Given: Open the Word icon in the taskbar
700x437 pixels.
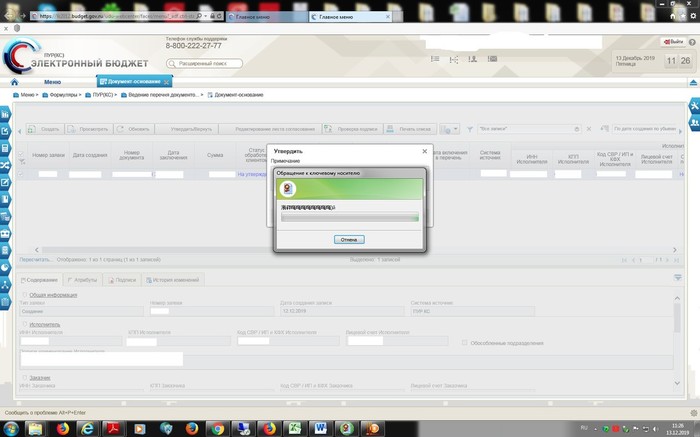Looking at the screenshot, I should (x=322, y=427).
